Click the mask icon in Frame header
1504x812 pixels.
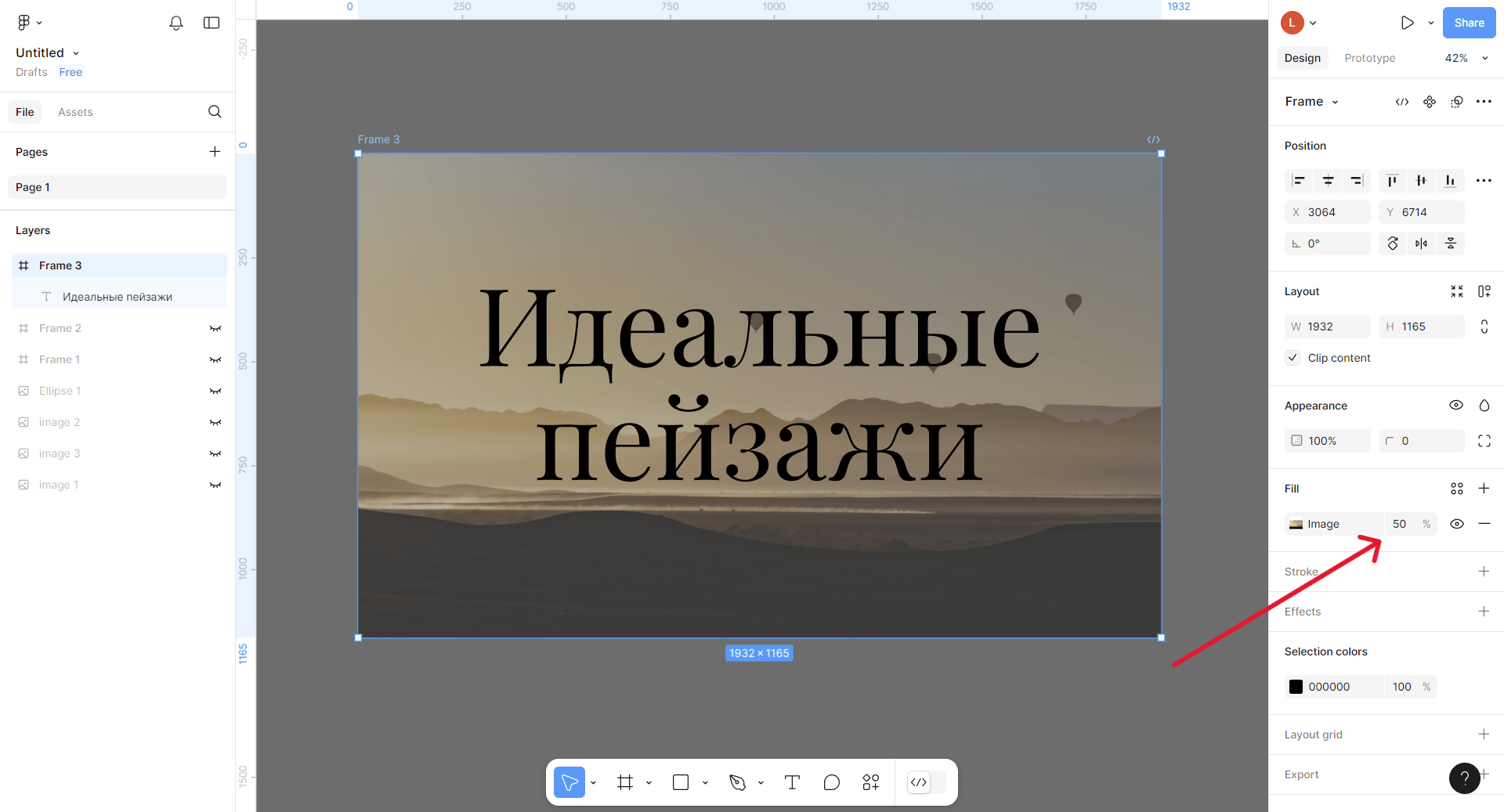point(1456,102)
